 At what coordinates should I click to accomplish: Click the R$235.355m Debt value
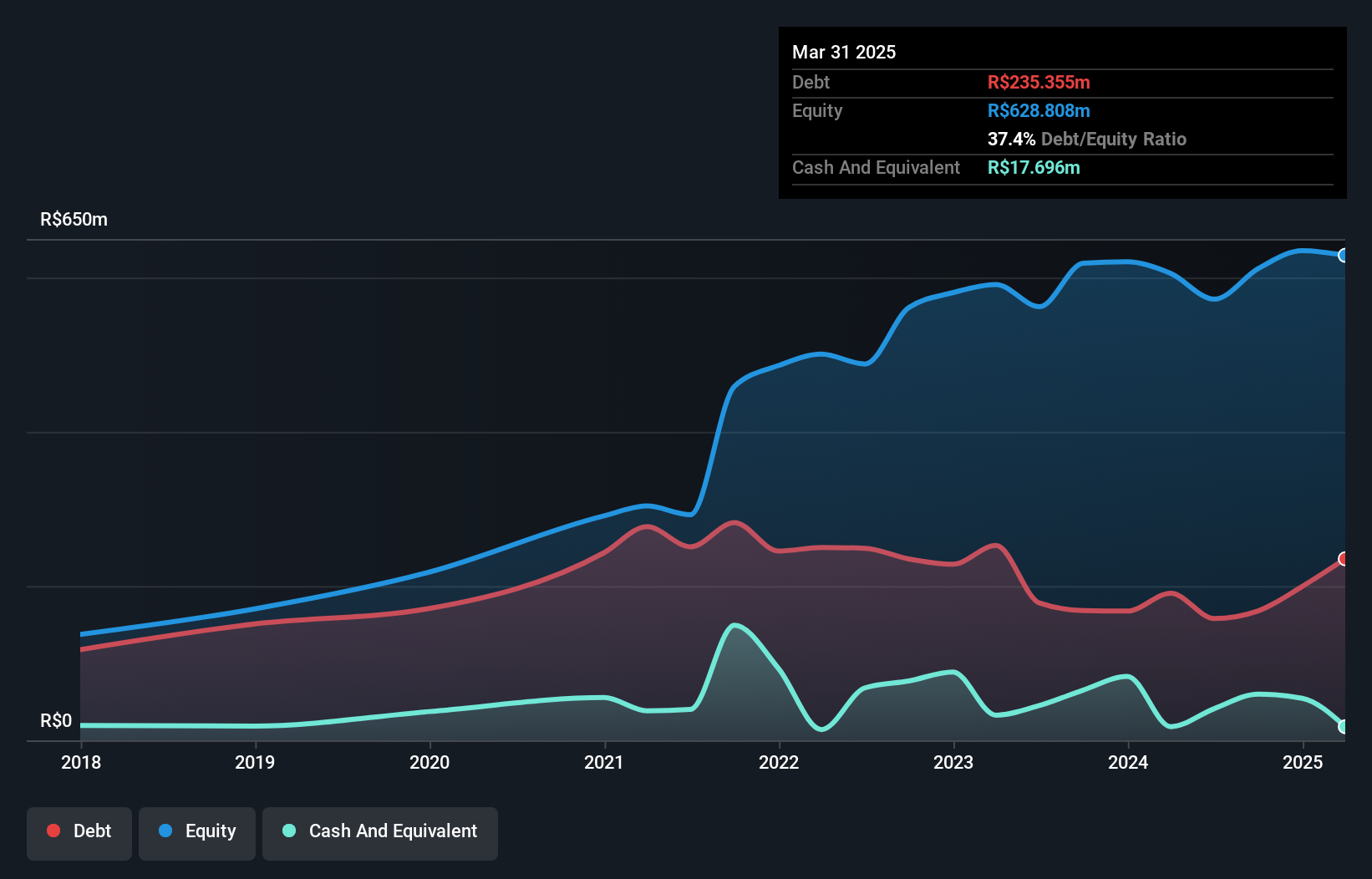coord(1039,82)
